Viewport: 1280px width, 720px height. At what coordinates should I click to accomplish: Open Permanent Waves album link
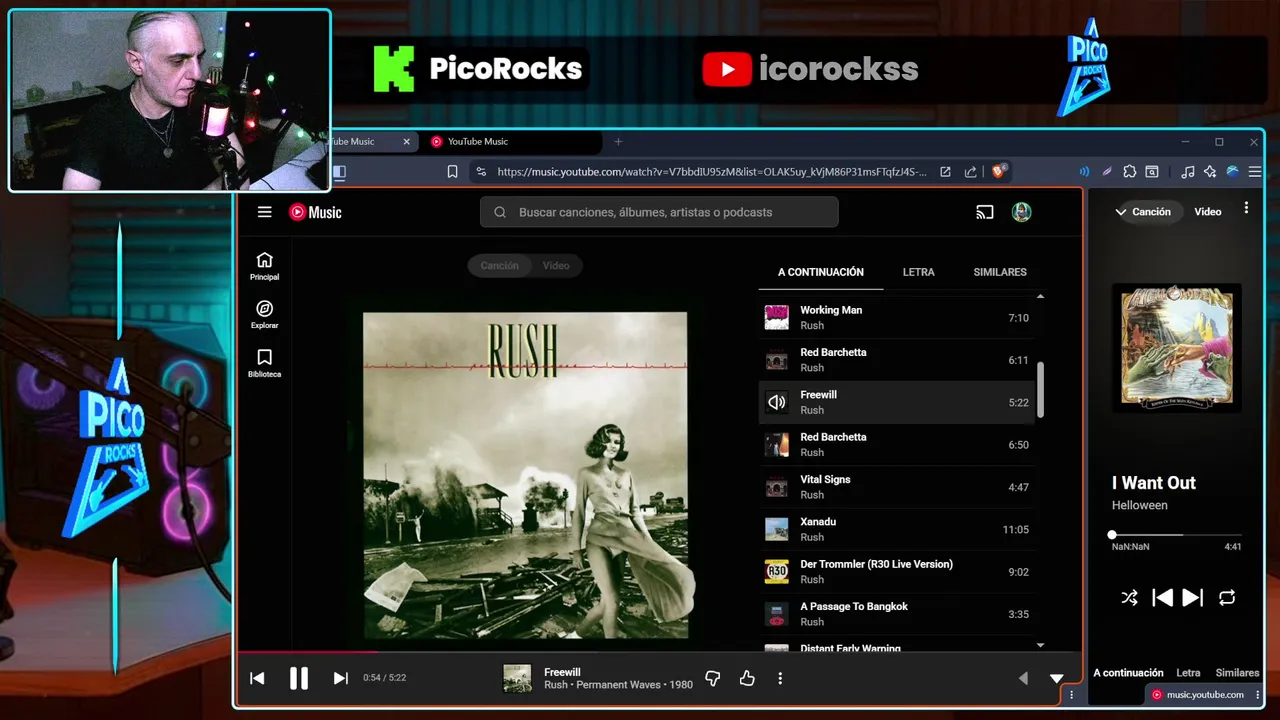tap(619, 685)
